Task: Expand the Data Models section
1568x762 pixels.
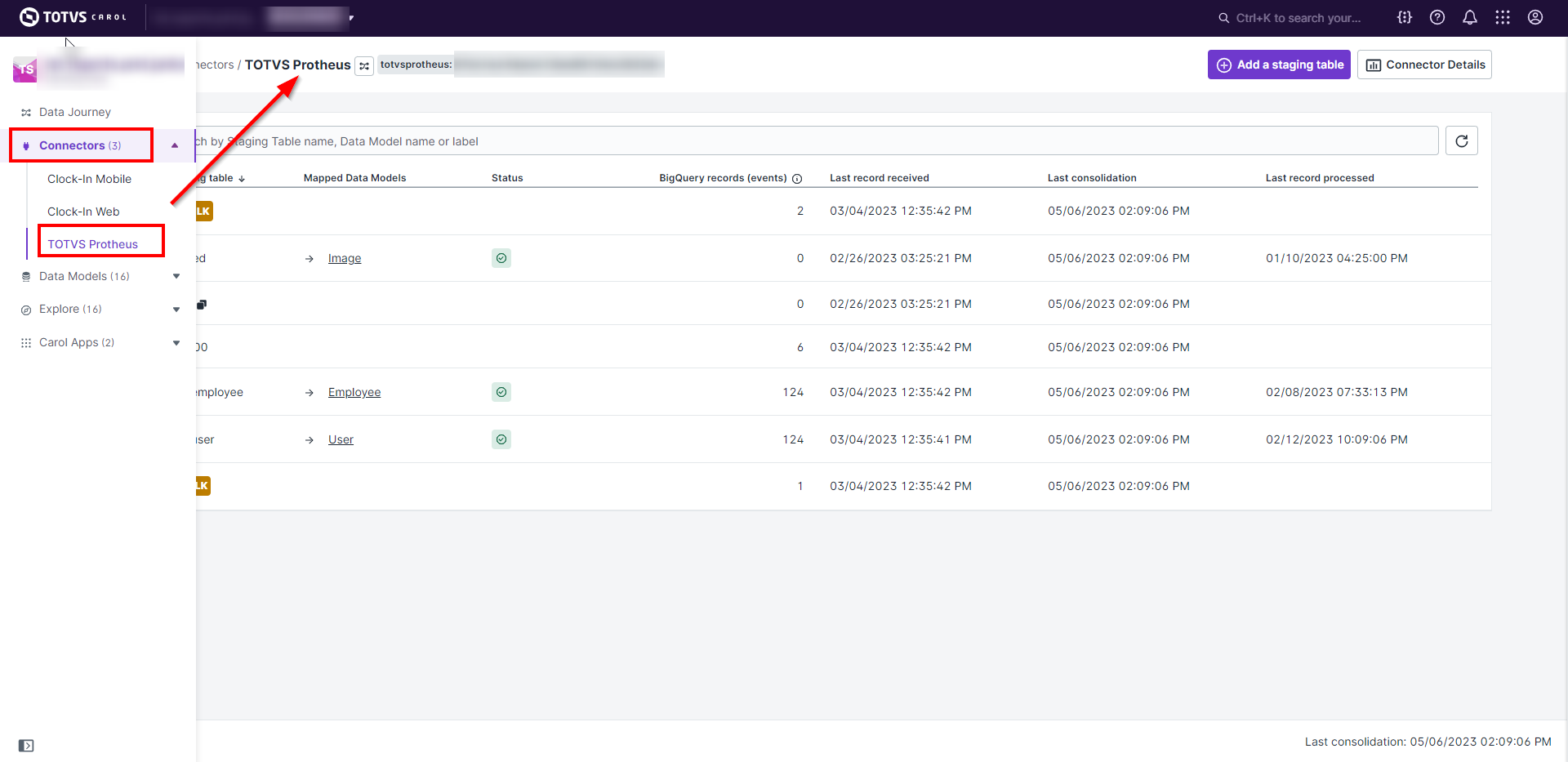Action: (176, 277)
